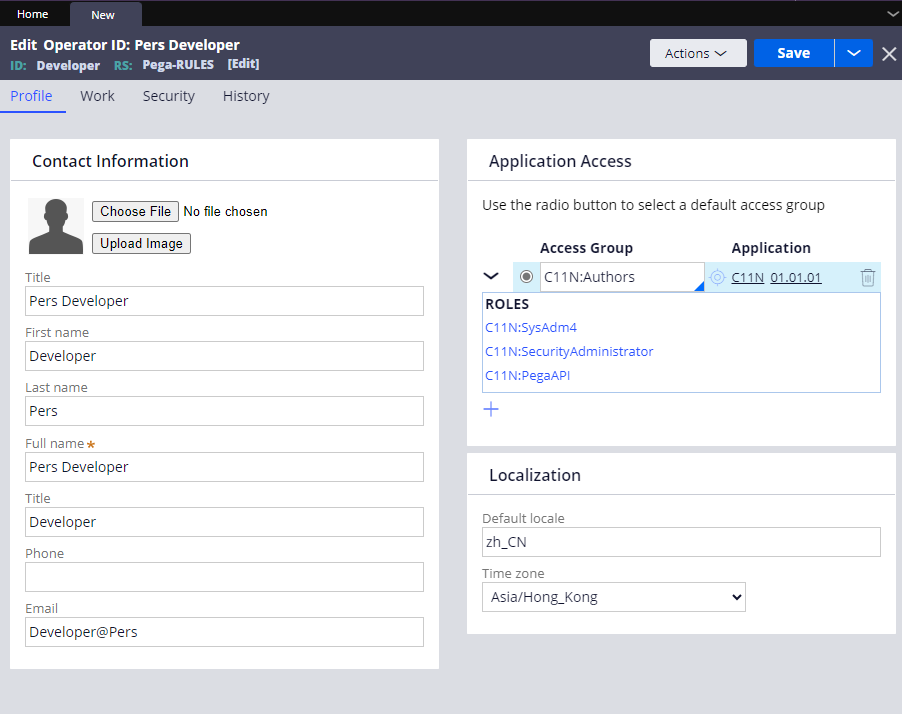Image resolution: width=902 pixels, height=714 pixels.
Task: Select C11N:Authors as default access group
Action: pyautogui.click(x=526, y=277)
